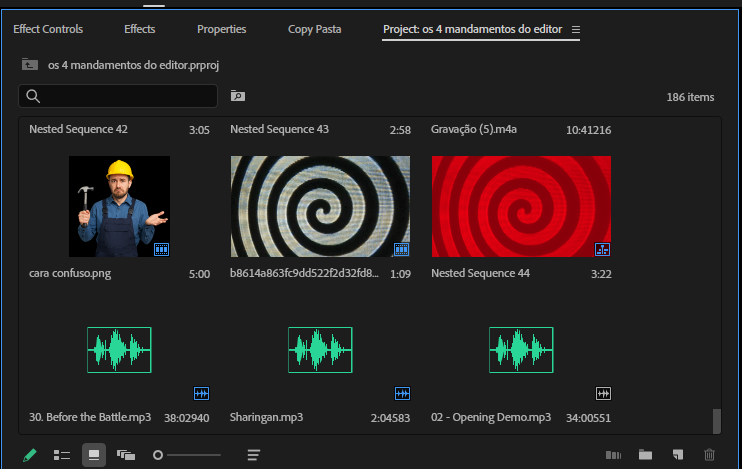The height and width of the screenshot is (469, 742).
Task: Click the thumbnail zoom slider handle
Action: 158,455
